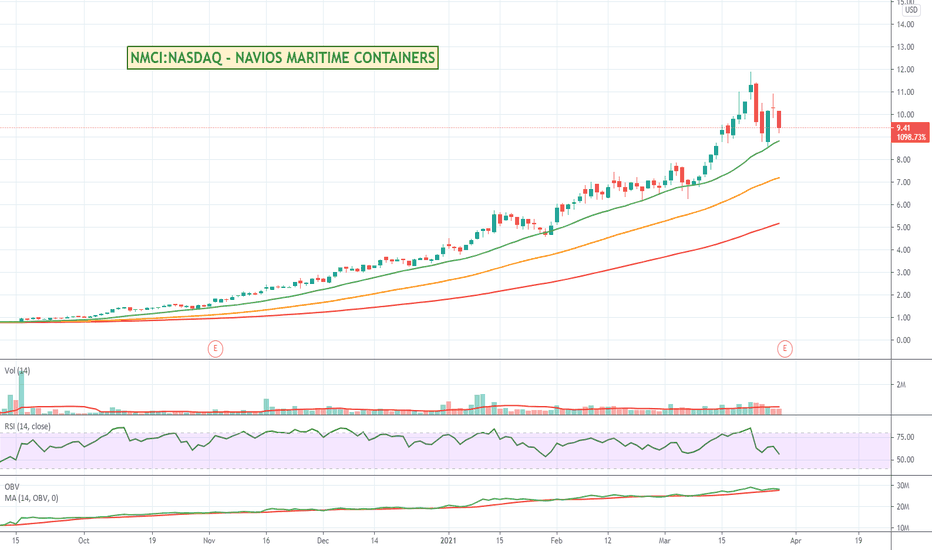The image size is (932, 550).
Task: Click the last red candlestick on the chart
Action: (x=779, y=119)
